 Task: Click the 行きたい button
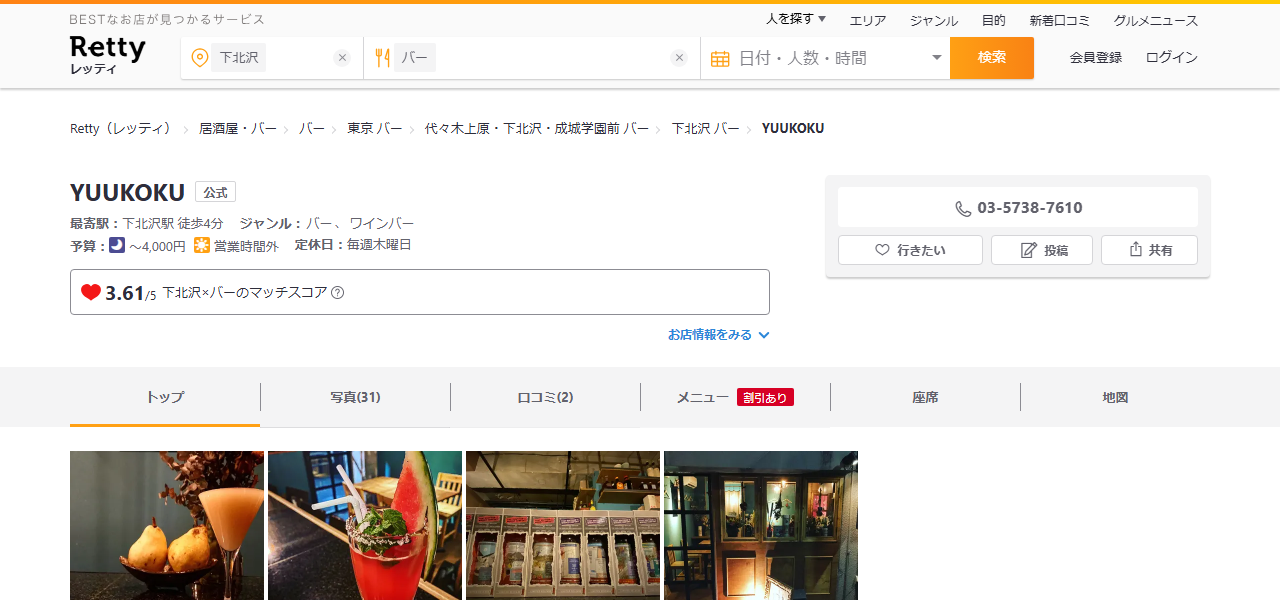[910, 250]
